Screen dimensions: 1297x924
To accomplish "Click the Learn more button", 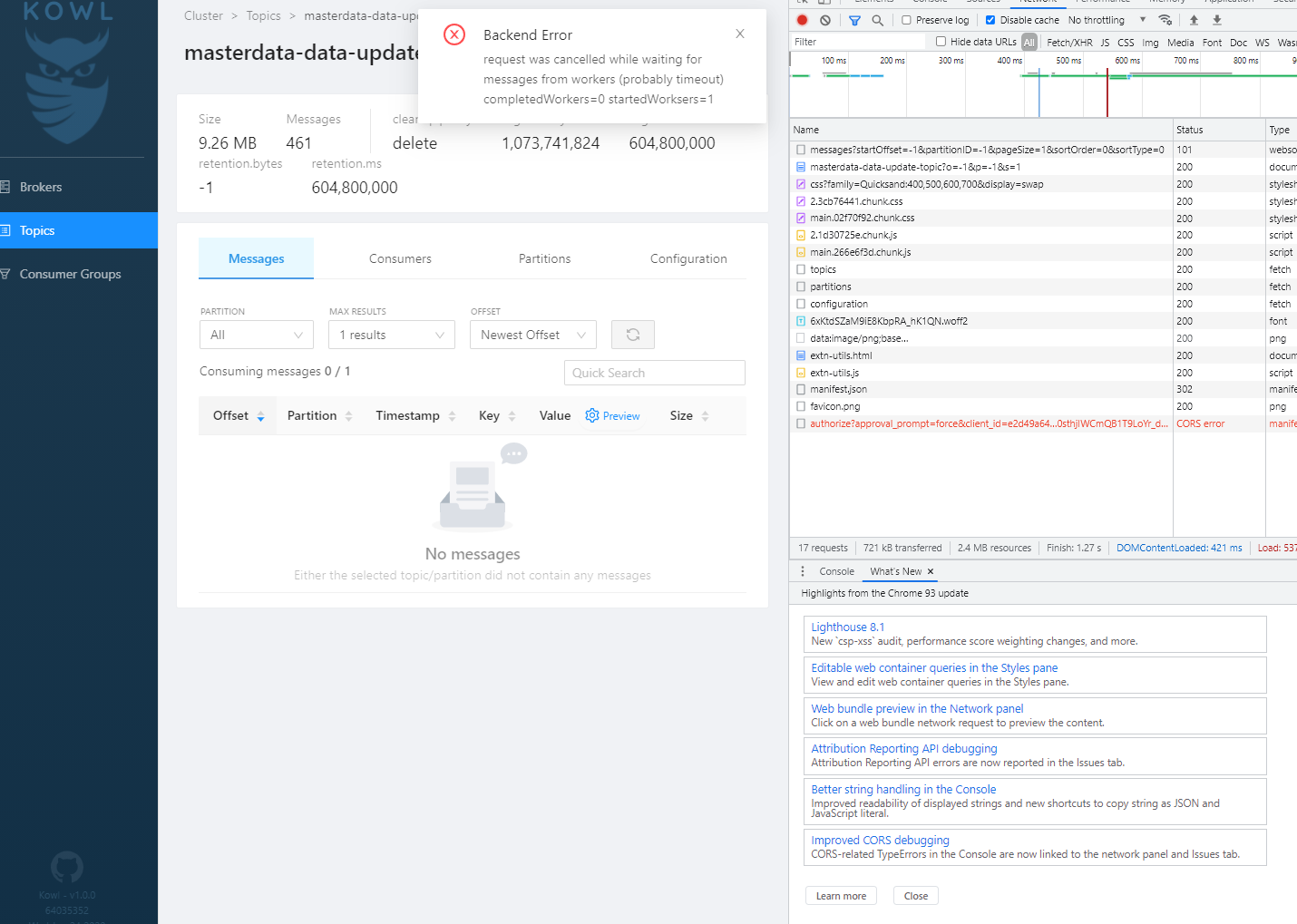I will coord(841,896).
